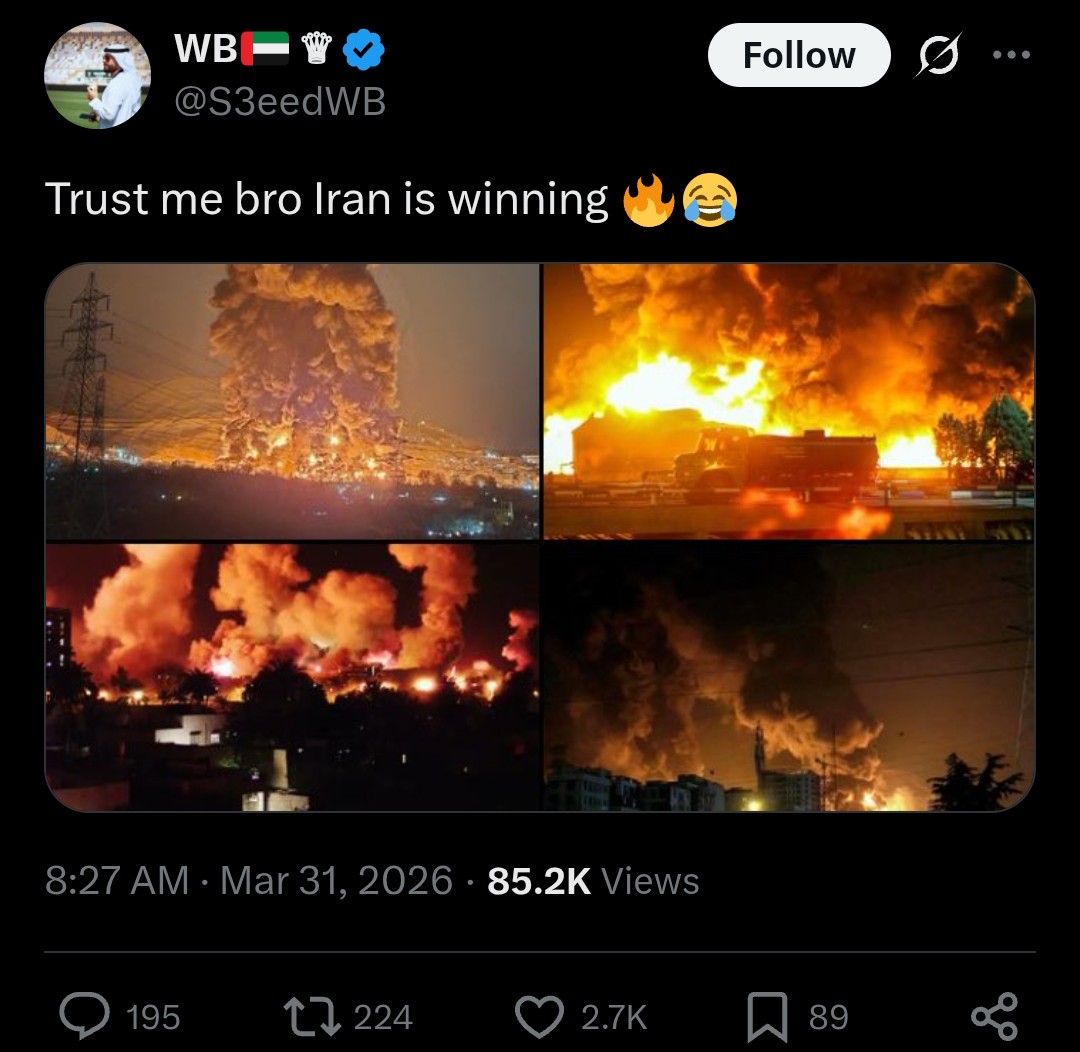Open the @S3eedWB handle link
Image resolution: width=1080 pixels, height=1052 pixels.
[x=280, y=102]
